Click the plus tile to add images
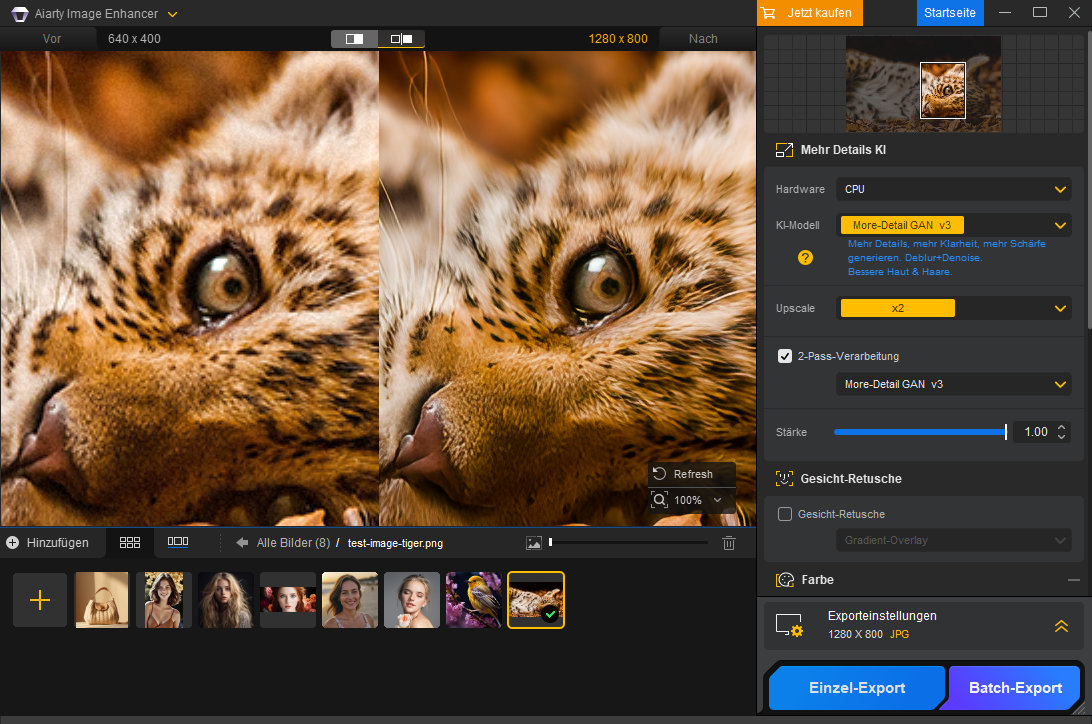Image resolution: width=1092 pixels, height=724 pixels. (x=40, y=600)
